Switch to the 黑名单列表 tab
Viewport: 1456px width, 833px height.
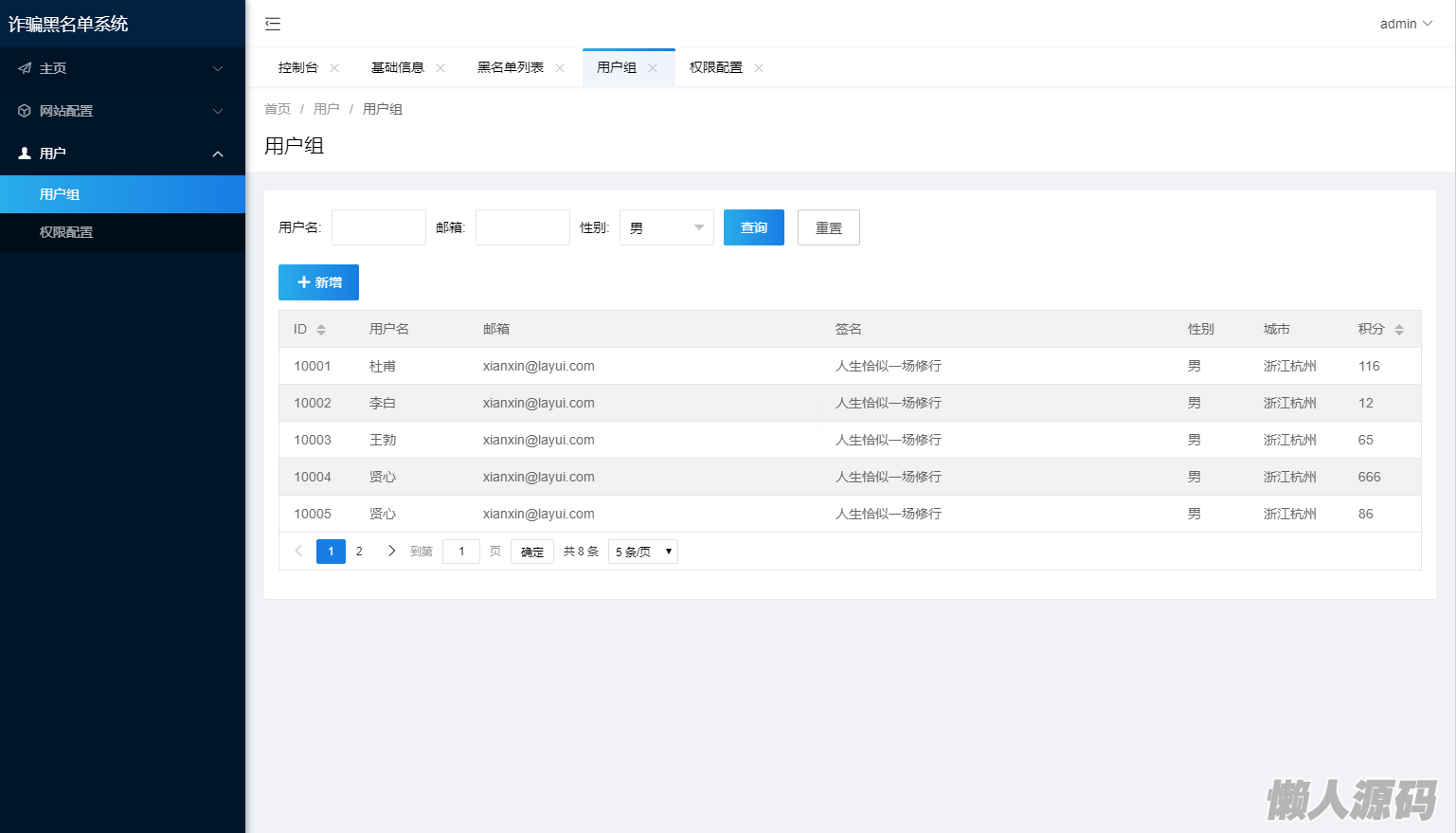pyautogui.click(x=511, y=68)
